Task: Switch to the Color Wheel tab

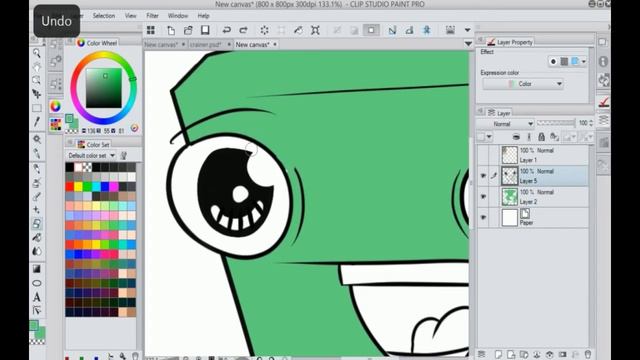Action: (x=98, y=43)
